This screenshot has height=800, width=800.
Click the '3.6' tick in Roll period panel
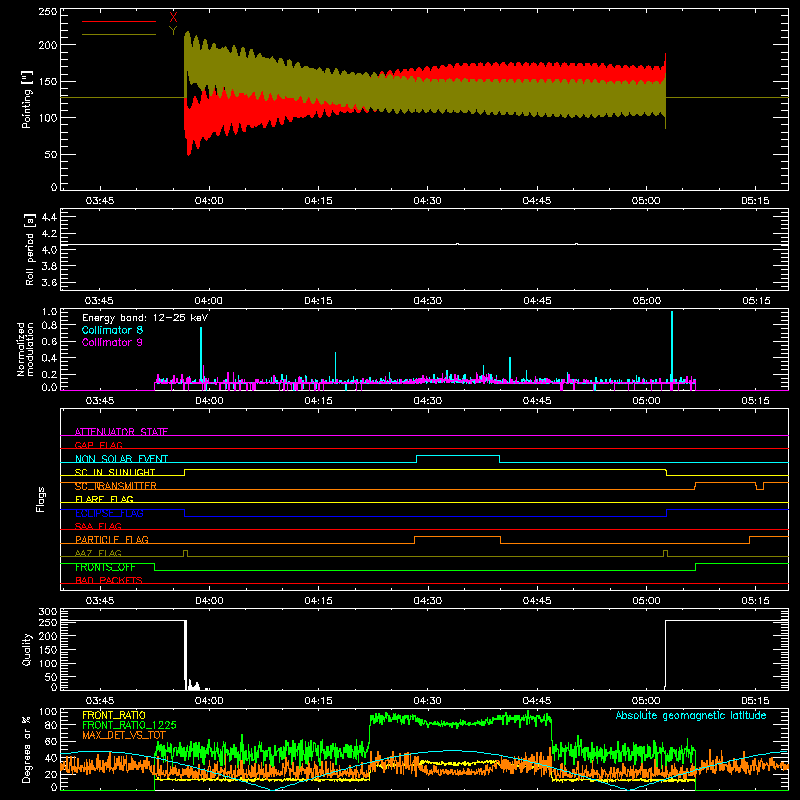pyautogui.click(x=49, y=282)
